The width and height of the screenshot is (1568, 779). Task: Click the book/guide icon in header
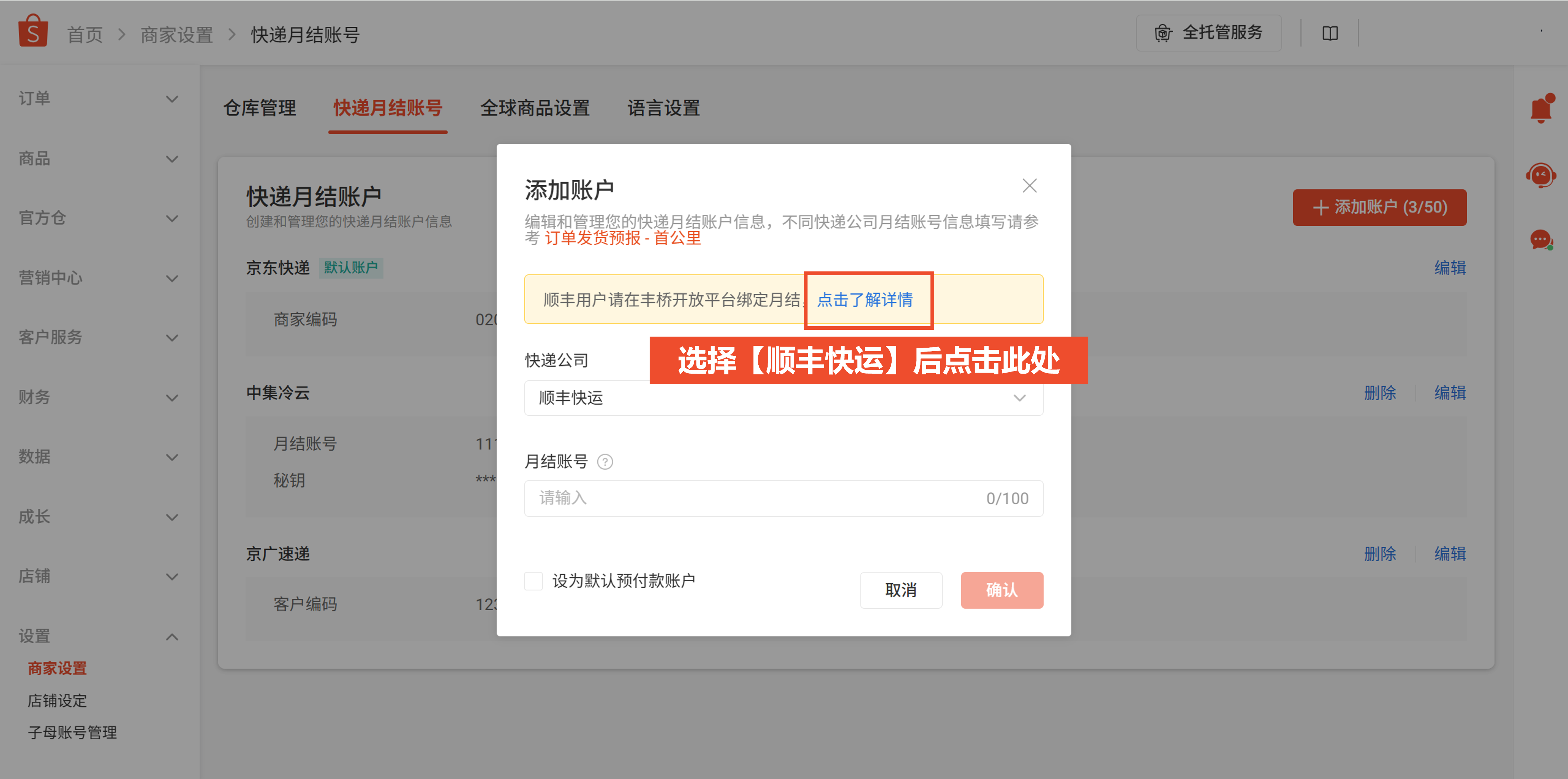coord(1330,33)
